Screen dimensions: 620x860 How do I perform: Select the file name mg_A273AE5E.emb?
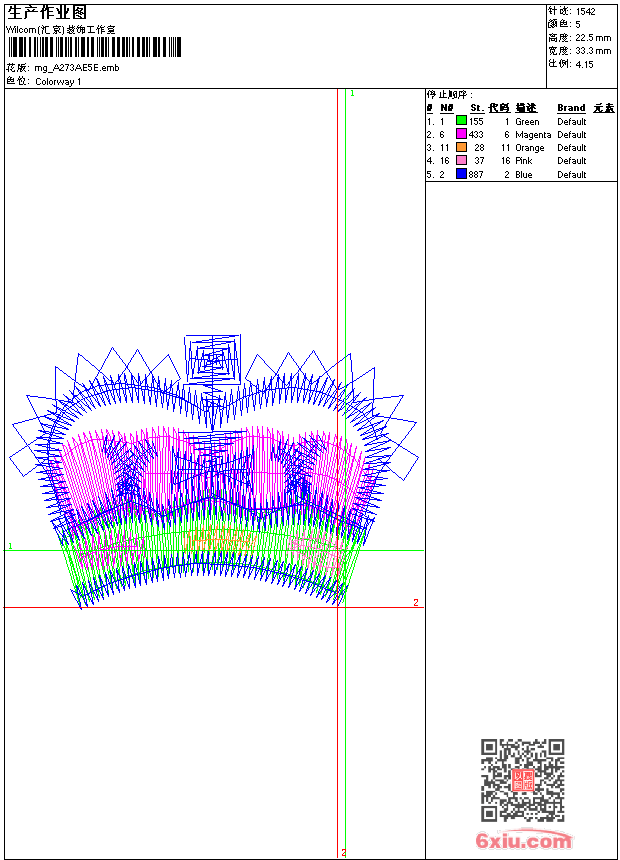click(x=76, y=68)
